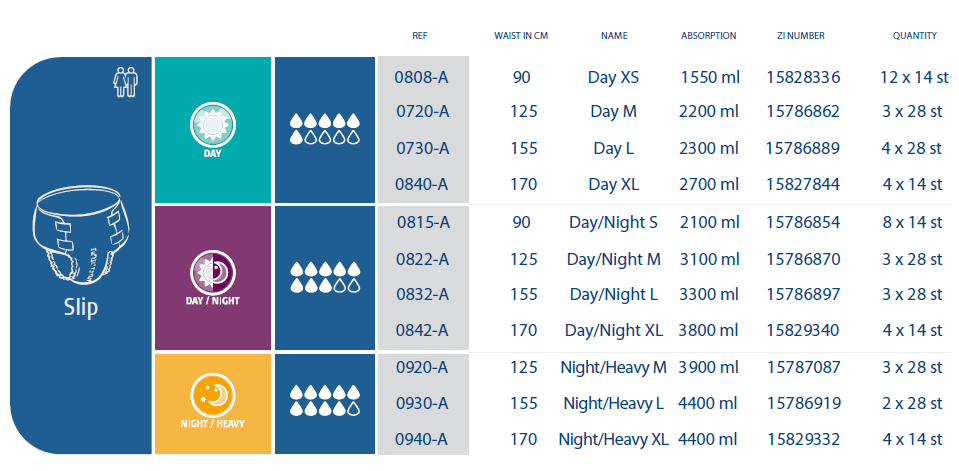
Task: Click the 2 x 28 st quantity
Action: pos(913,404)
